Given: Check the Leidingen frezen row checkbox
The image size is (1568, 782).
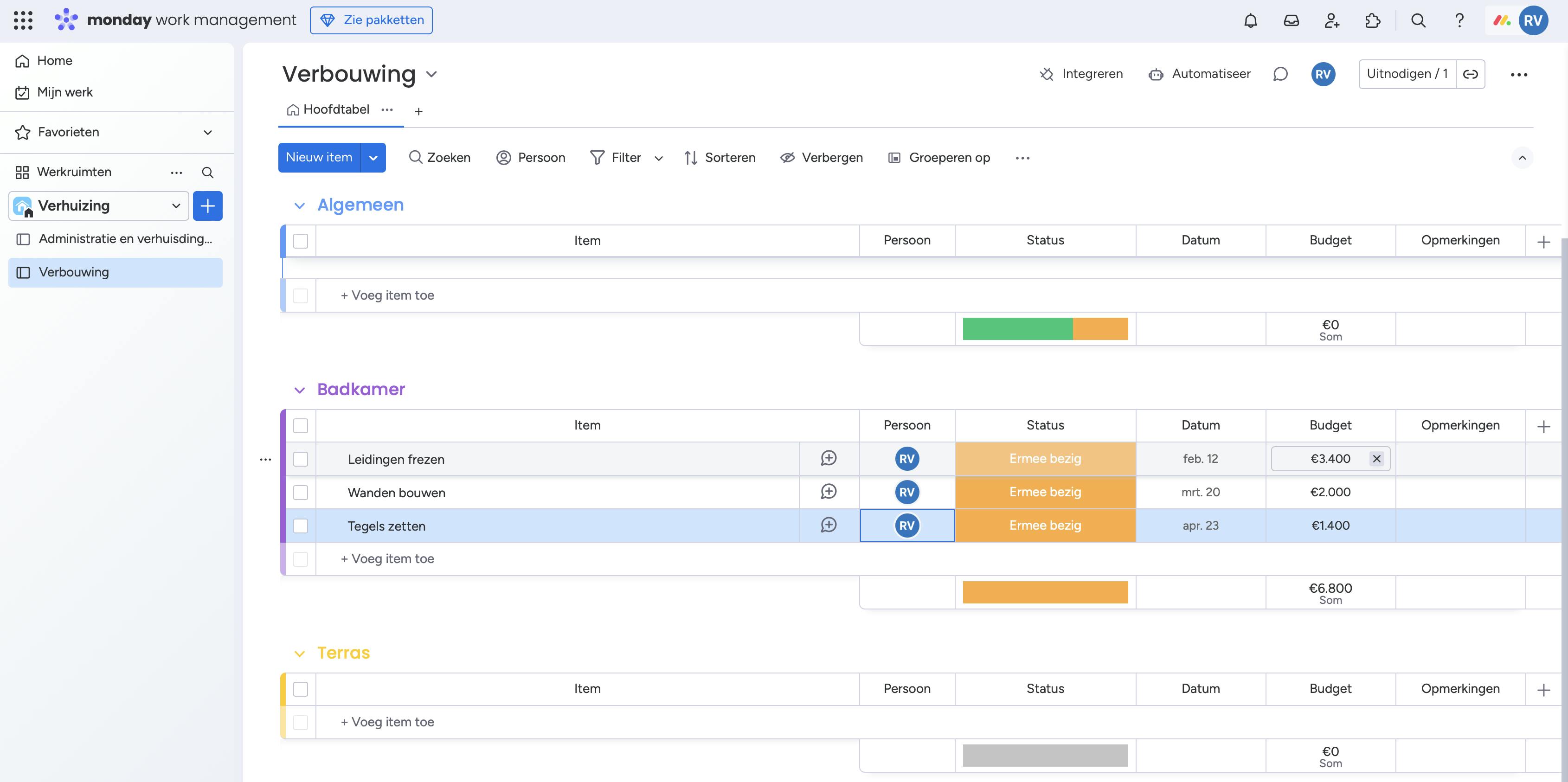Looking at the screenshot, I should 301,460.
